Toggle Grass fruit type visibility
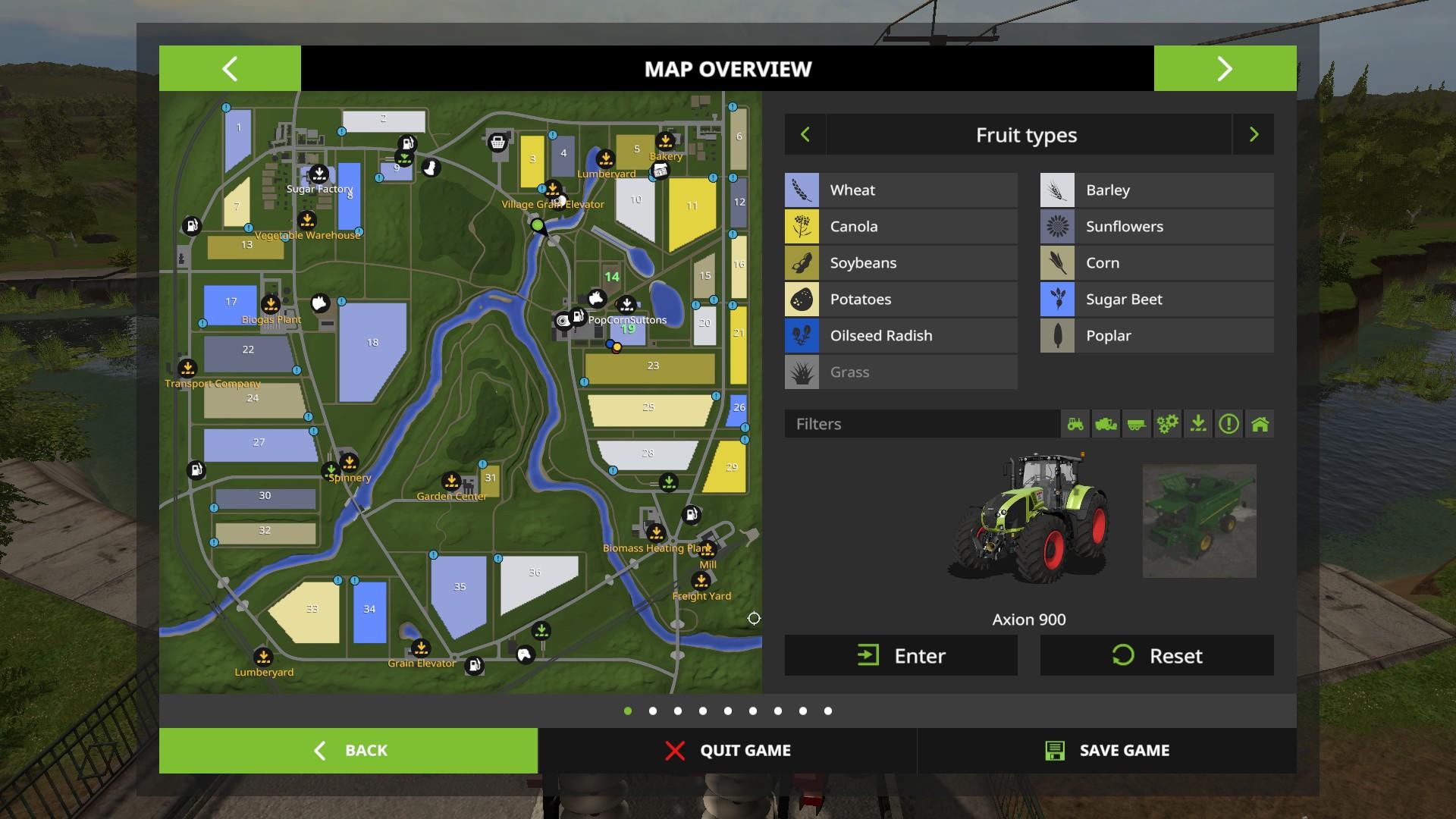 tap(901, 372)
